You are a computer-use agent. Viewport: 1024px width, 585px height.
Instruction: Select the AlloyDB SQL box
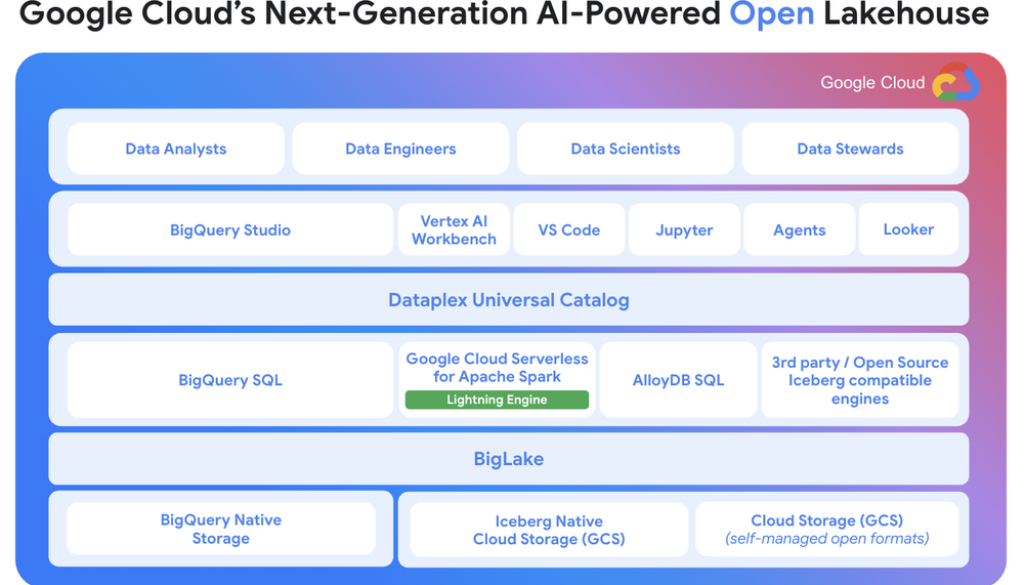point(678,380)
